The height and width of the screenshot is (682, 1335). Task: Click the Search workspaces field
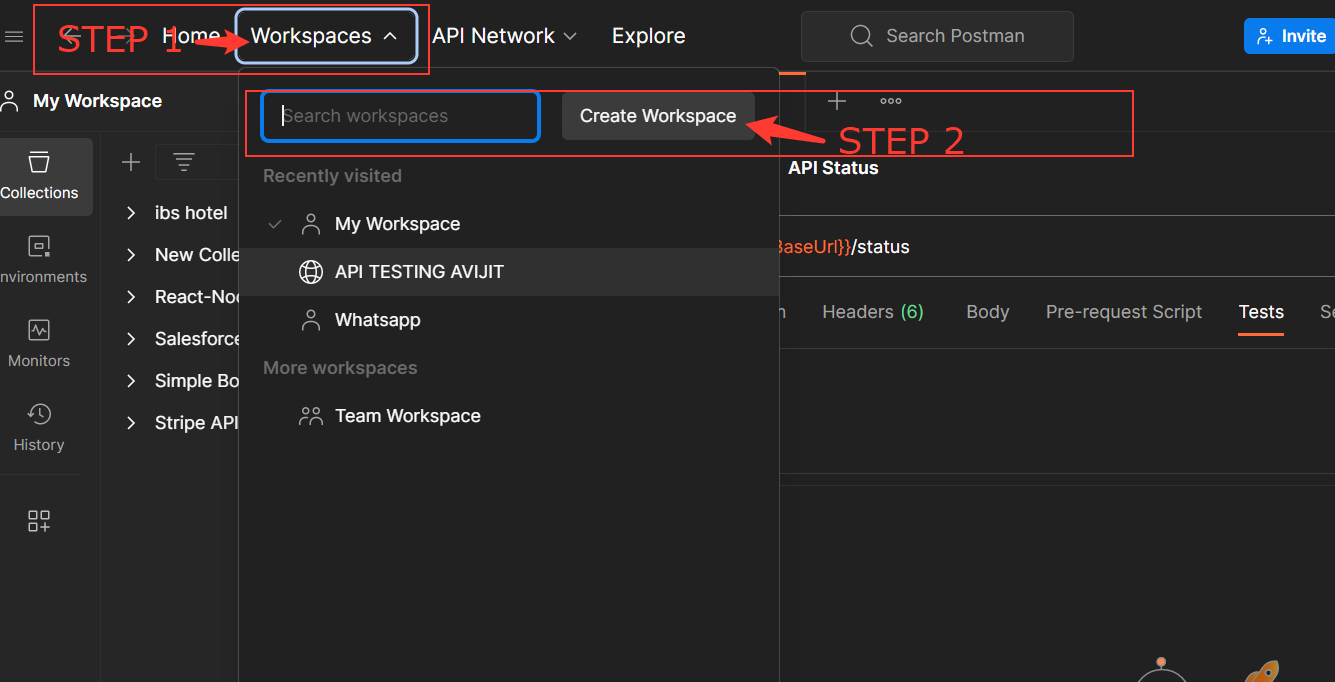click(401, 116)
